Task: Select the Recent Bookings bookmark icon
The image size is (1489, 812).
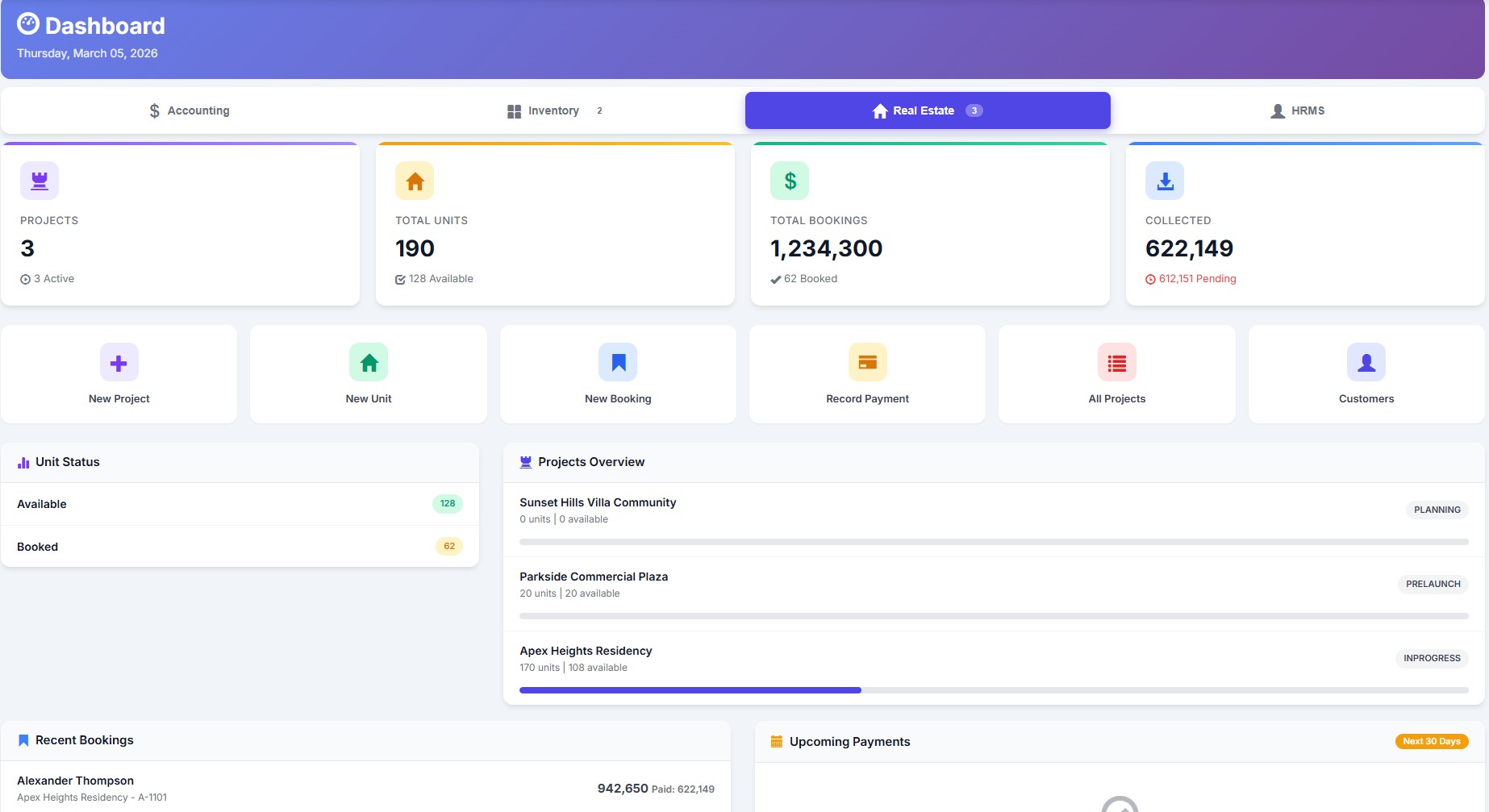Action: [23, 739]
